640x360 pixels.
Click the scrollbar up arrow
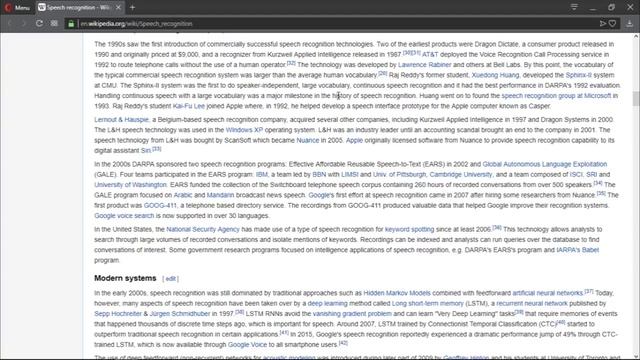[636, 37]
